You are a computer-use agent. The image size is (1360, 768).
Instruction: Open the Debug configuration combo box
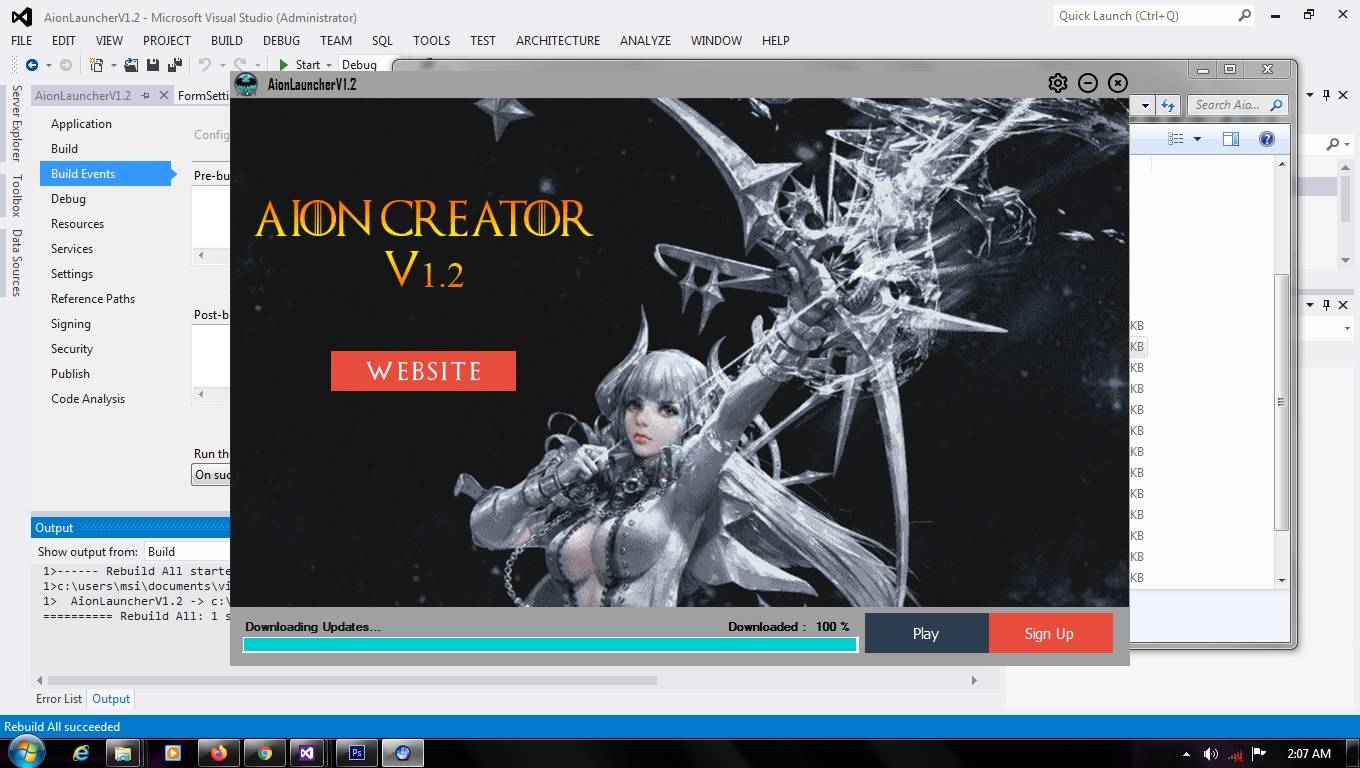[366, 65]
